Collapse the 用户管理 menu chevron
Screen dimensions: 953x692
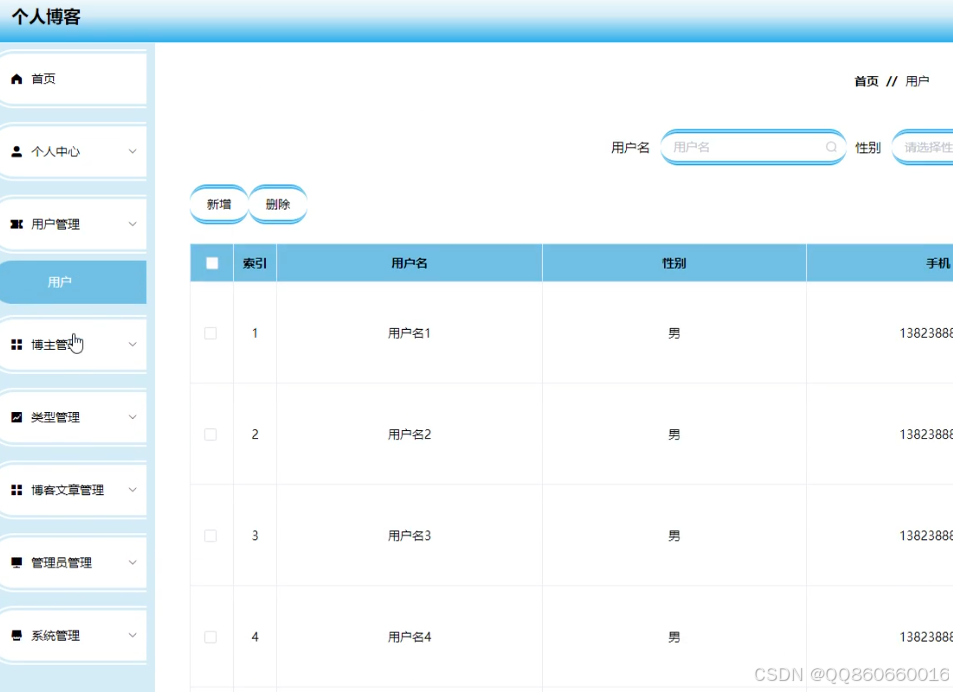132,224
